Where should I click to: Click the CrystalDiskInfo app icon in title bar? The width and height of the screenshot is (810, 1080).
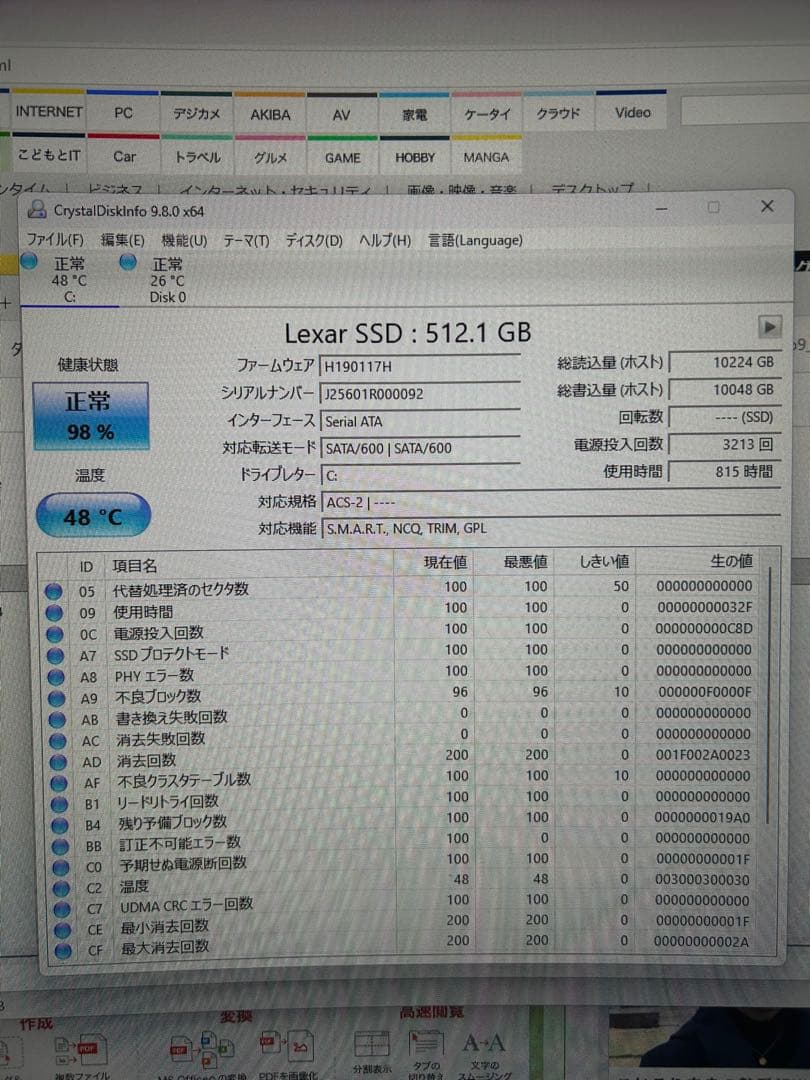point(37,209)
